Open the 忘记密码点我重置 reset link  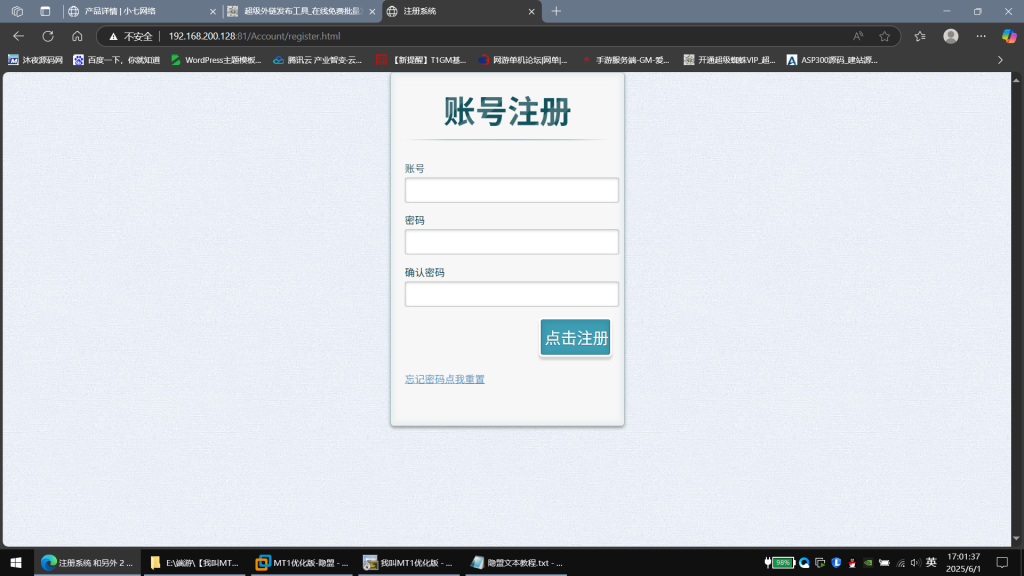[x=444, y=379]
